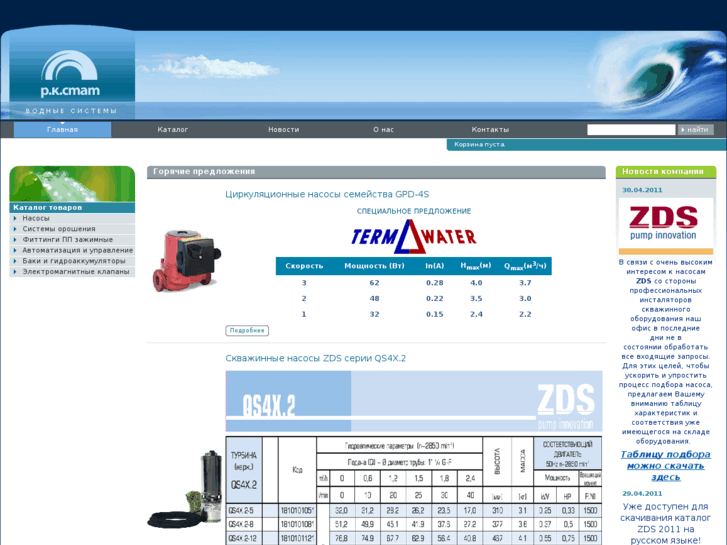727x545 pixels.
Task: Click the 30.04.2011 news date
Action: point(642,190)
